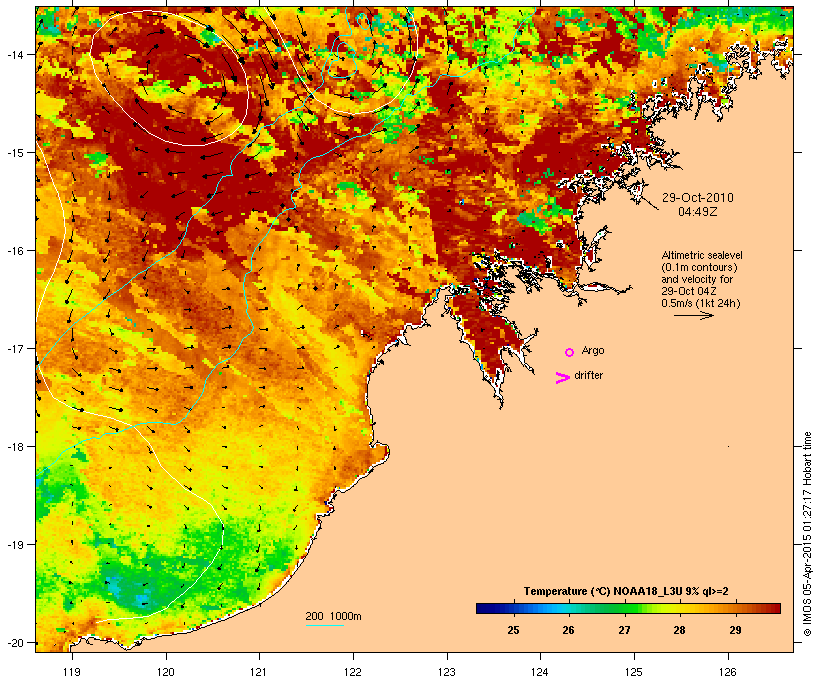Click the 'Altimetric sealevel' legend line

pos(702,255)
